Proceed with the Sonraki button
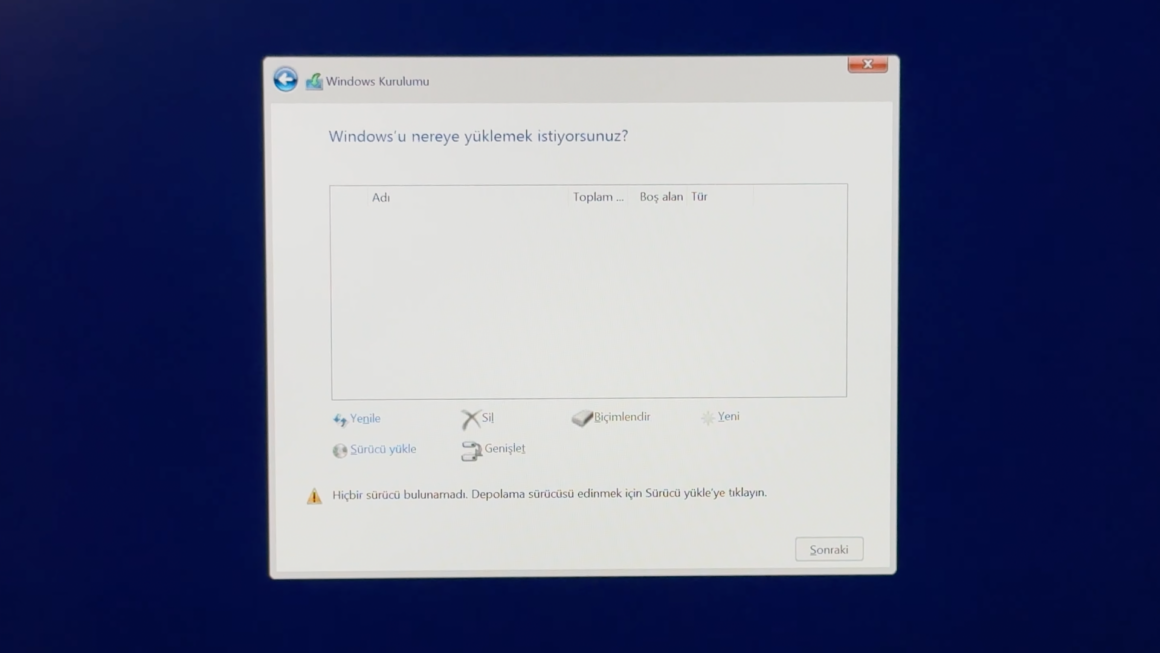 click(829, 549)
